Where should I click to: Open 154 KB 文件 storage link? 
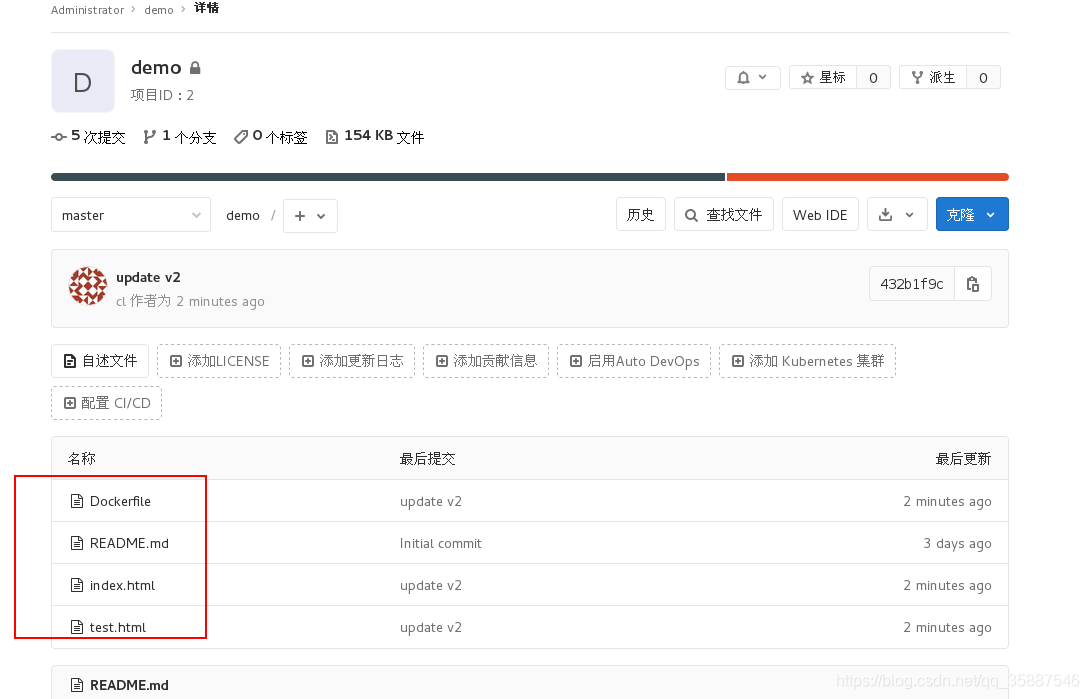coord(375,137)
